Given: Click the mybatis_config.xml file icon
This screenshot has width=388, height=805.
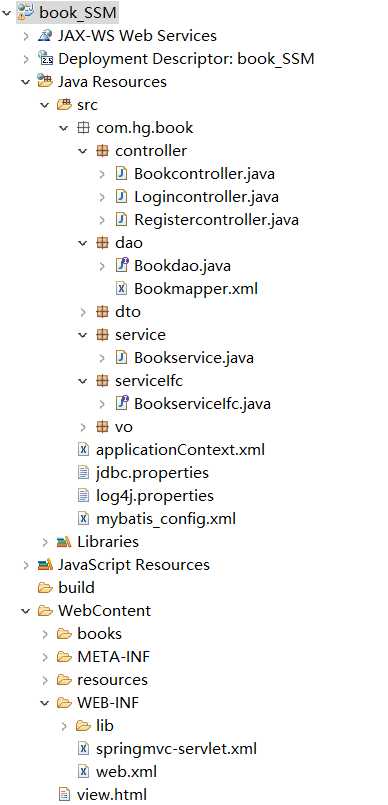Looking at the screenshot, I should (83, 519).
